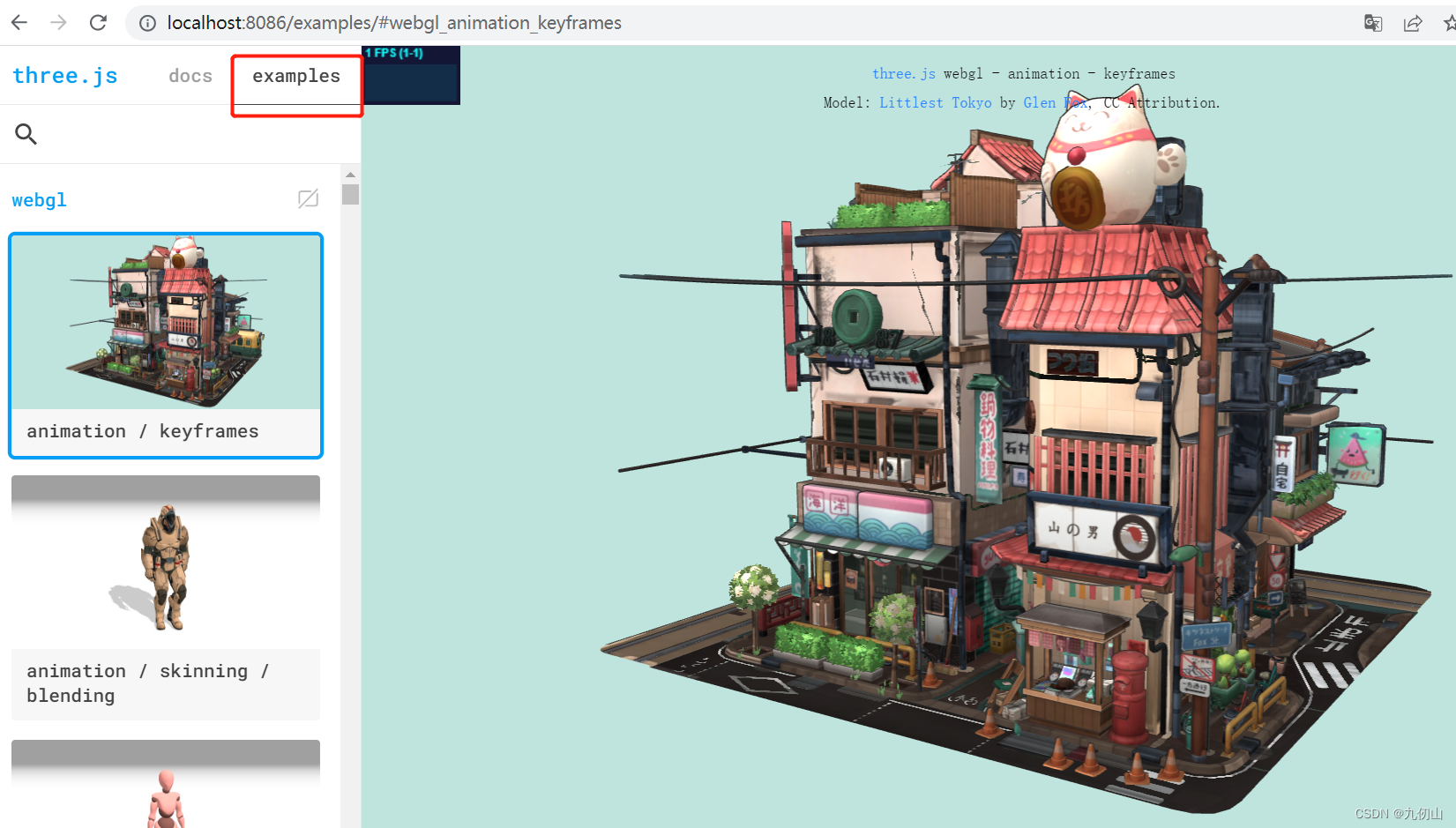Open the animation / keyframes example thumbnail

point(166,322)
